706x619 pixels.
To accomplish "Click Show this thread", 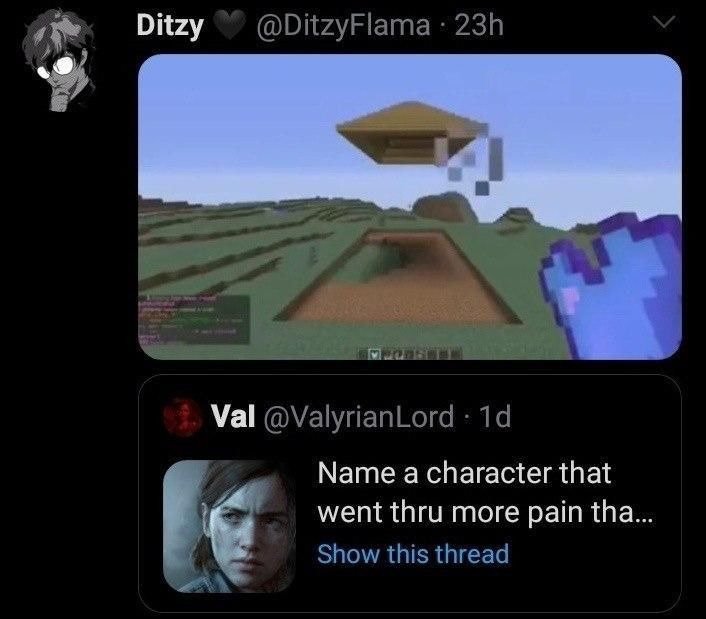I will 412,553.
